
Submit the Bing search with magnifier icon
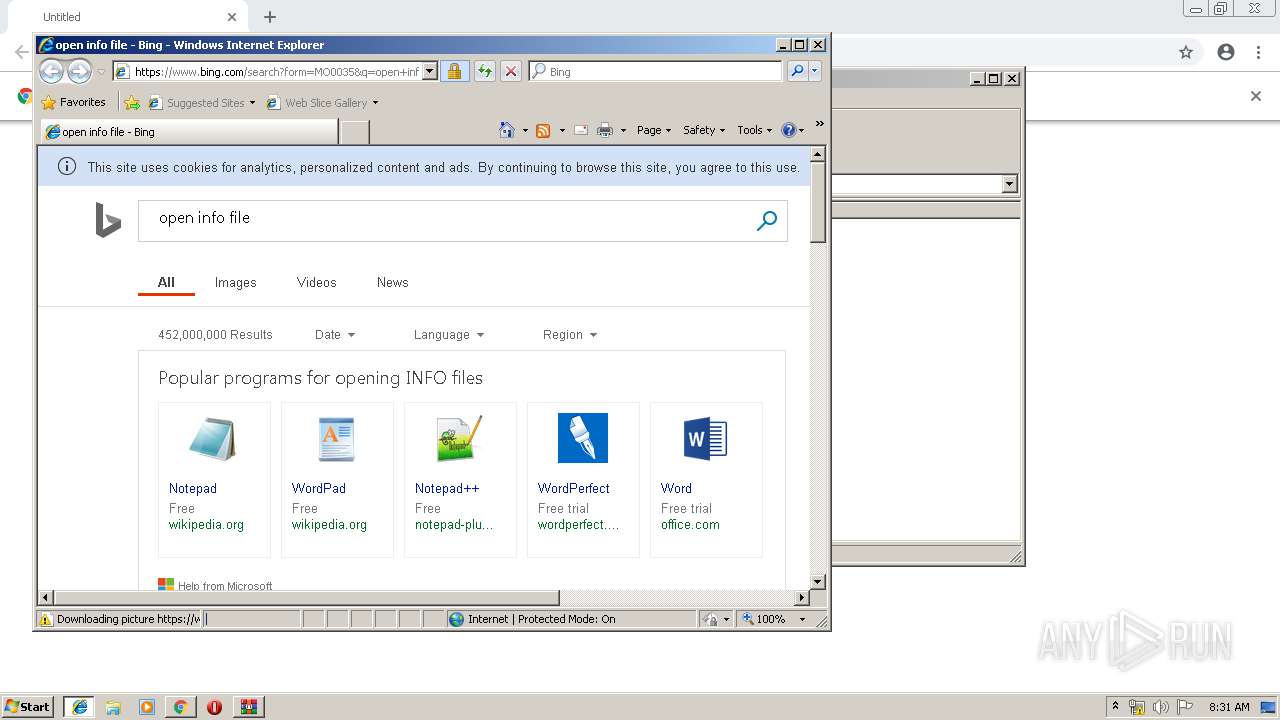(x=767, y=221)
